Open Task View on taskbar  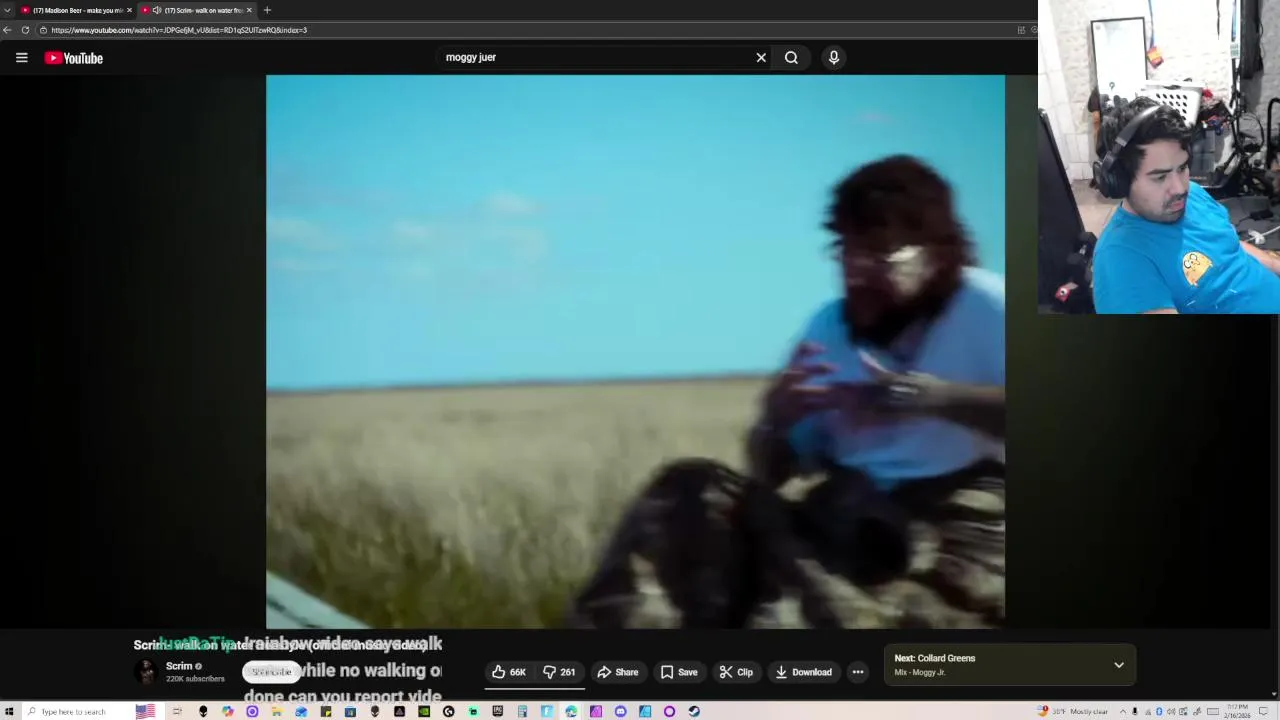coord(177,711)
